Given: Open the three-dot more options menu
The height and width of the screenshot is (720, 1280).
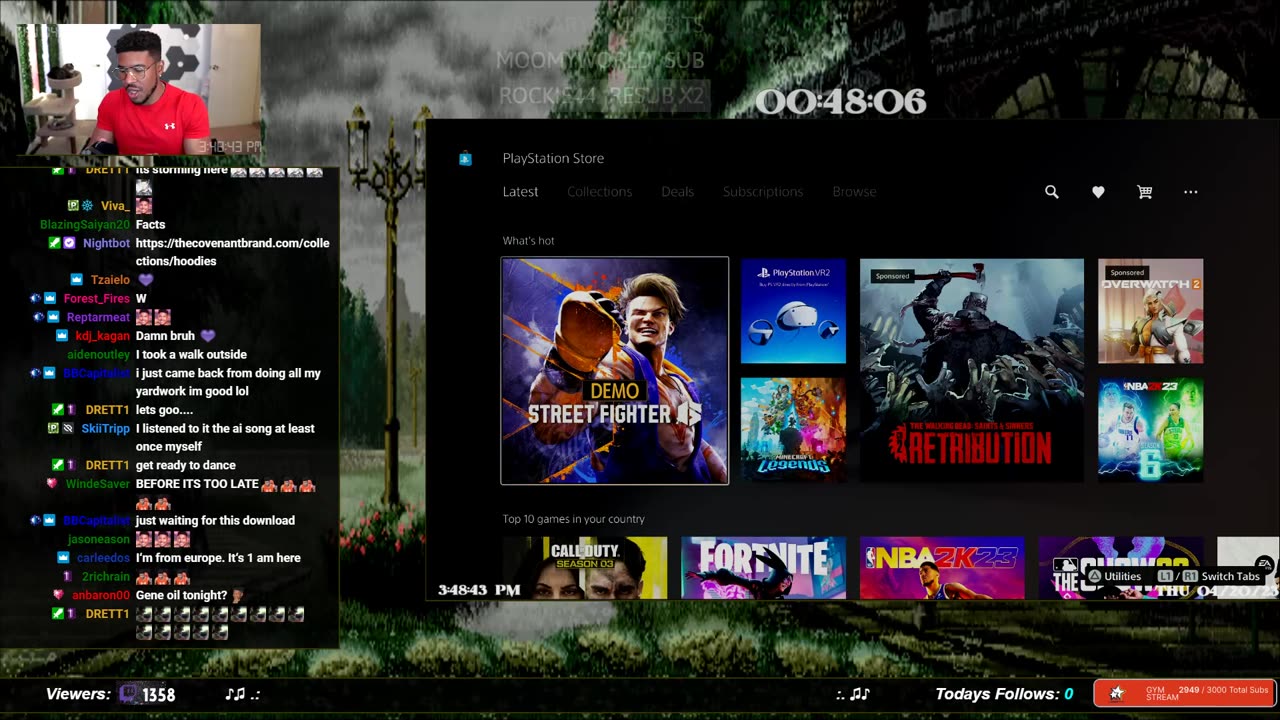Looking at the screenshot, I should [1190, 192].
